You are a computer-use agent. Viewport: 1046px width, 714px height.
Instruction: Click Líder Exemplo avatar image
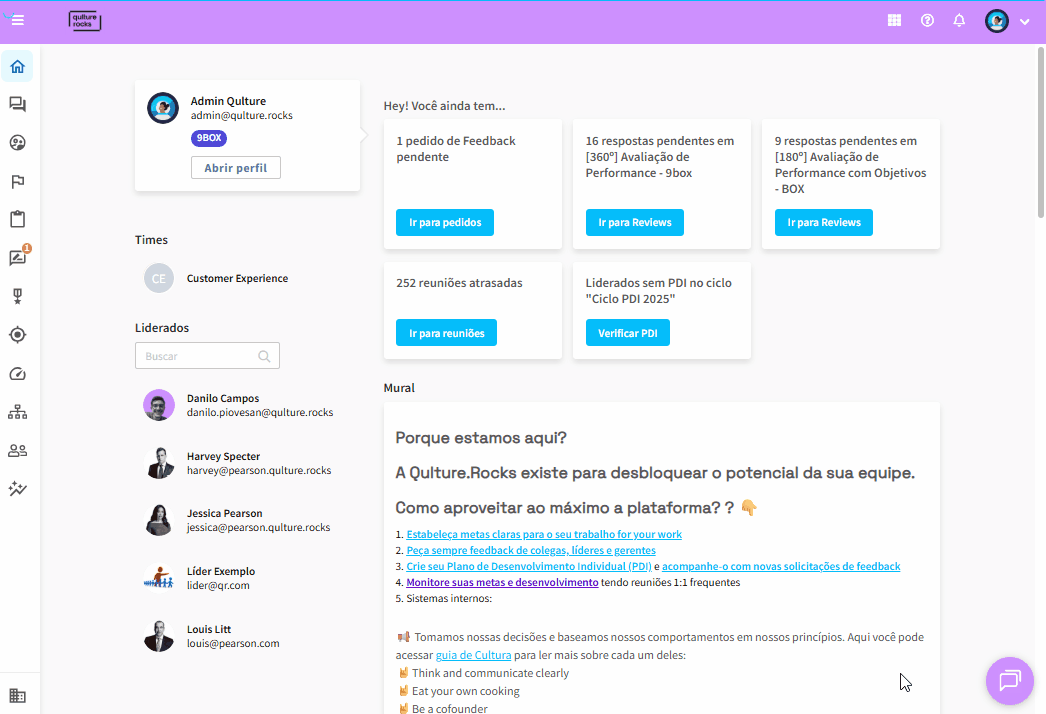pos(159,579)
